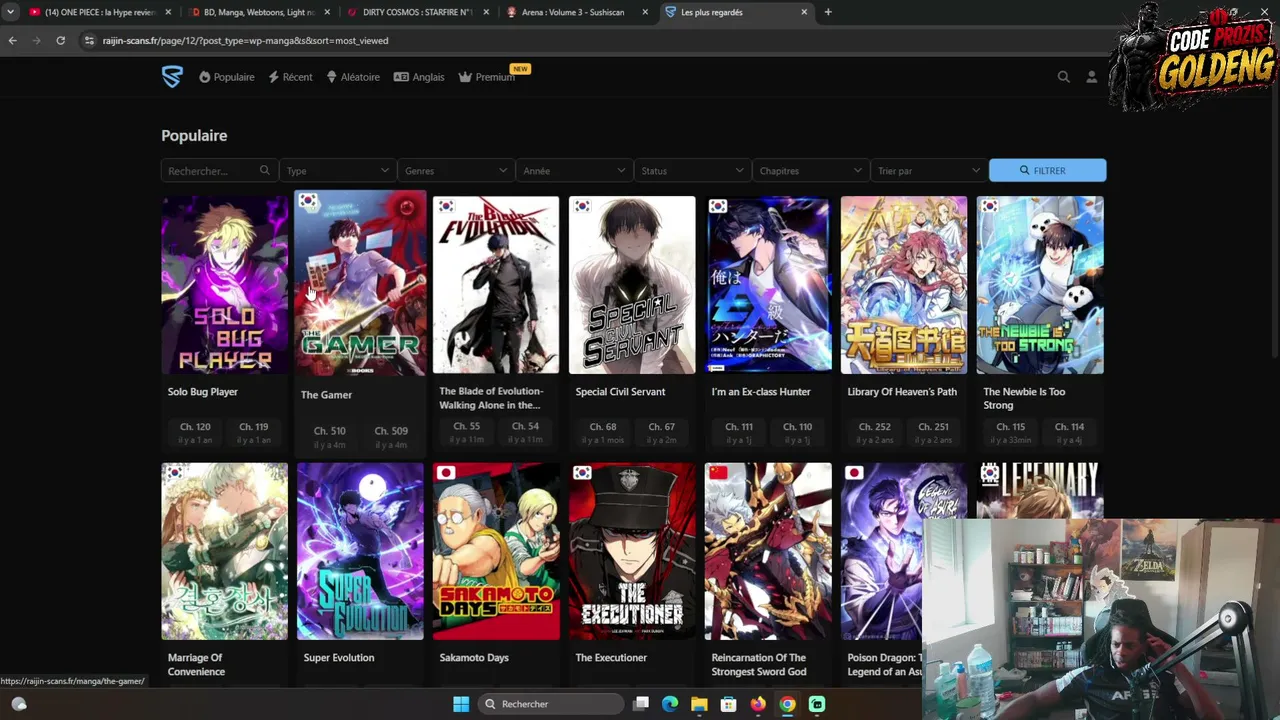Open The Blade of Evolution cover

(496, 285)
